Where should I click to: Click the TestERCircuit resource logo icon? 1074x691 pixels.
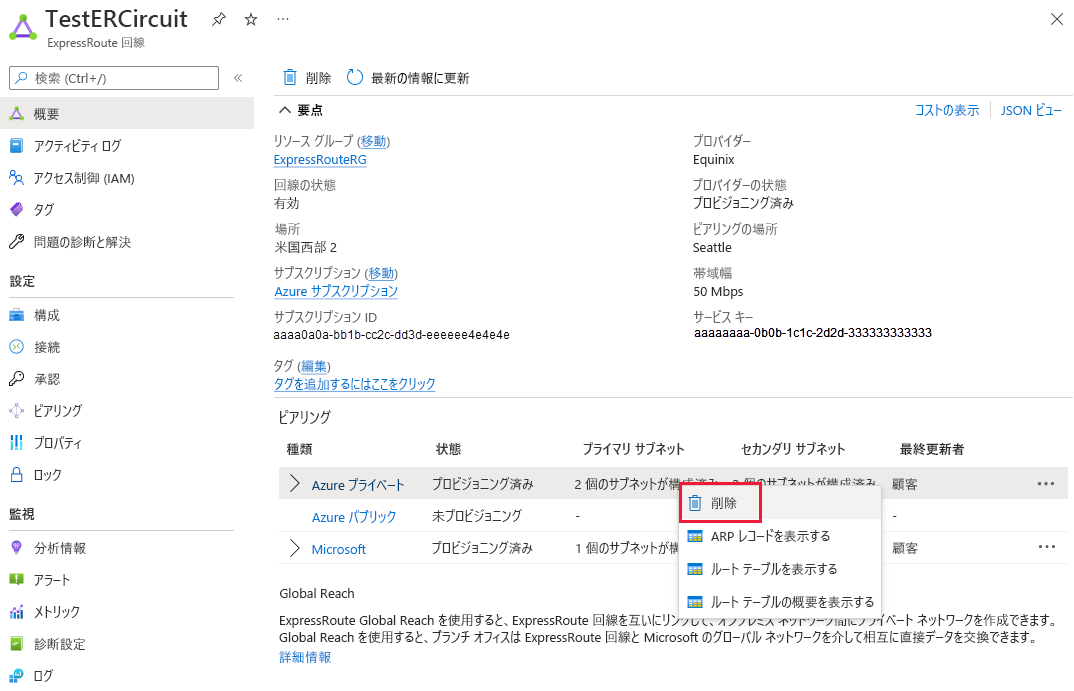(x=23, y=27)
